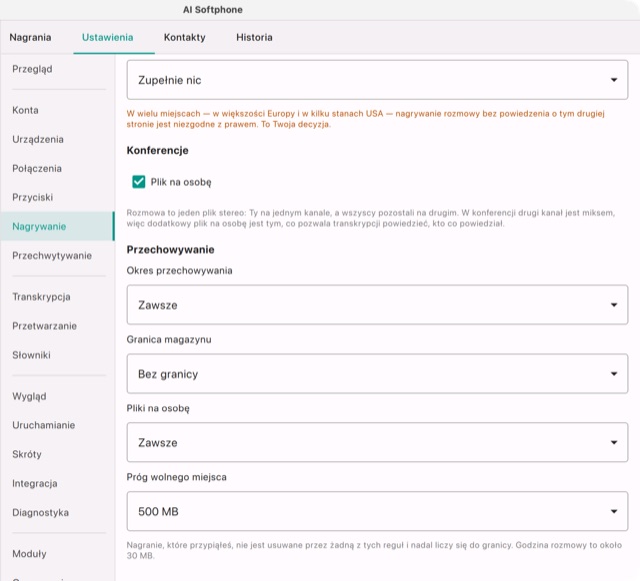Open the Uruchamianie settings section

[57, 425]
